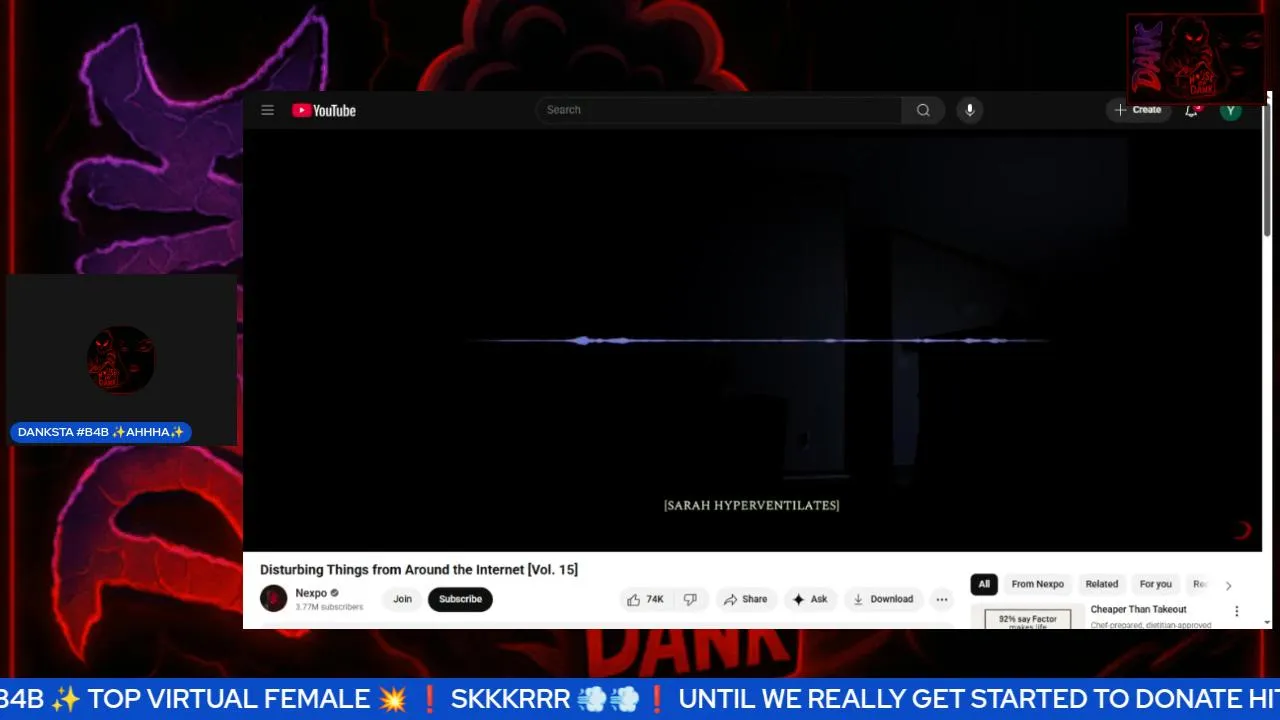1280x720 pixels.
Task: Download the video
Action: pos(883,599)
